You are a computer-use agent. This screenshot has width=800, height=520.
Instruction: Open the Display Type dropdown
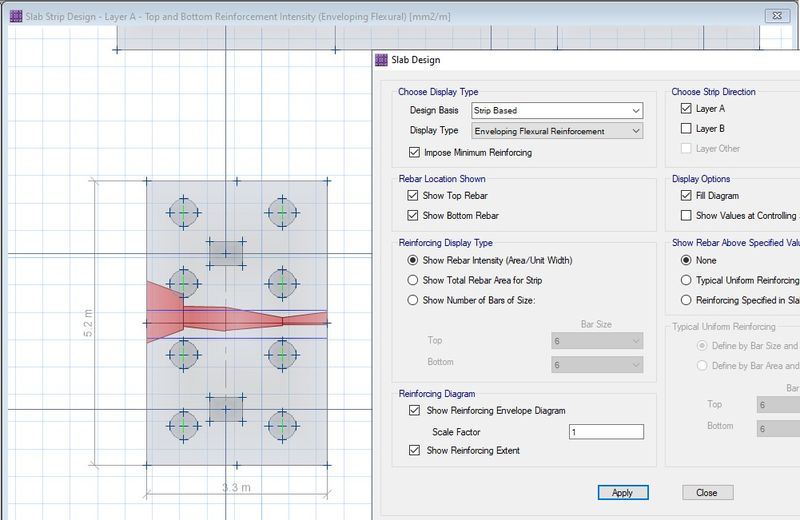(557, 131)
